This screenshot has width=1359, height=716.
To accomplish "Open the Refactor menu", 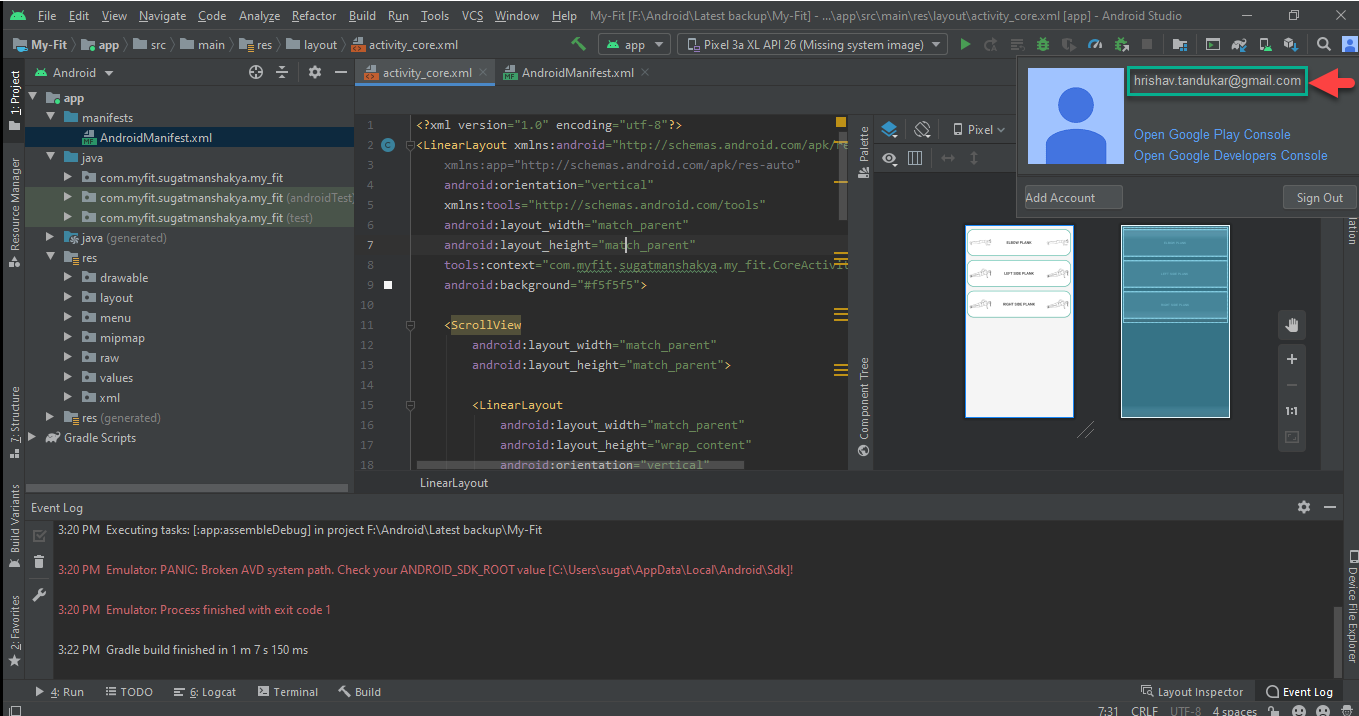I will click(314, 16).
